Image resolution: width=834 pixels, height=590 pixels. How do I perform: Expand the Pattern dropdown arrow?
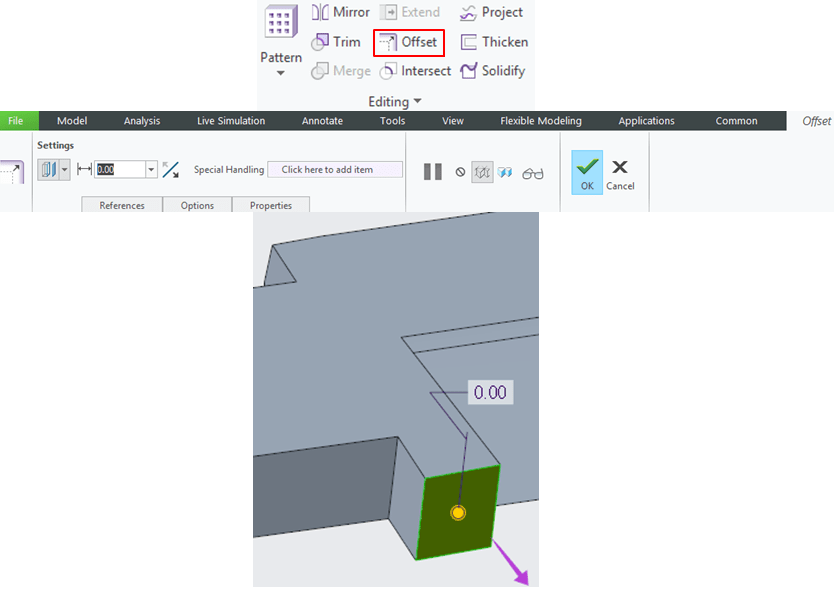(281, 73)
